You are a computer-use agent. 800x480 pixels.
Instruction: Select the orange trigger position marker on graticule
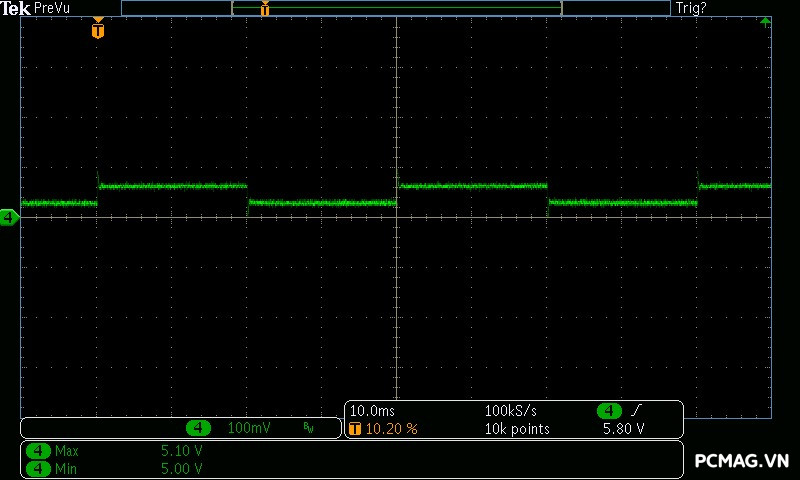tap(97, 29)
